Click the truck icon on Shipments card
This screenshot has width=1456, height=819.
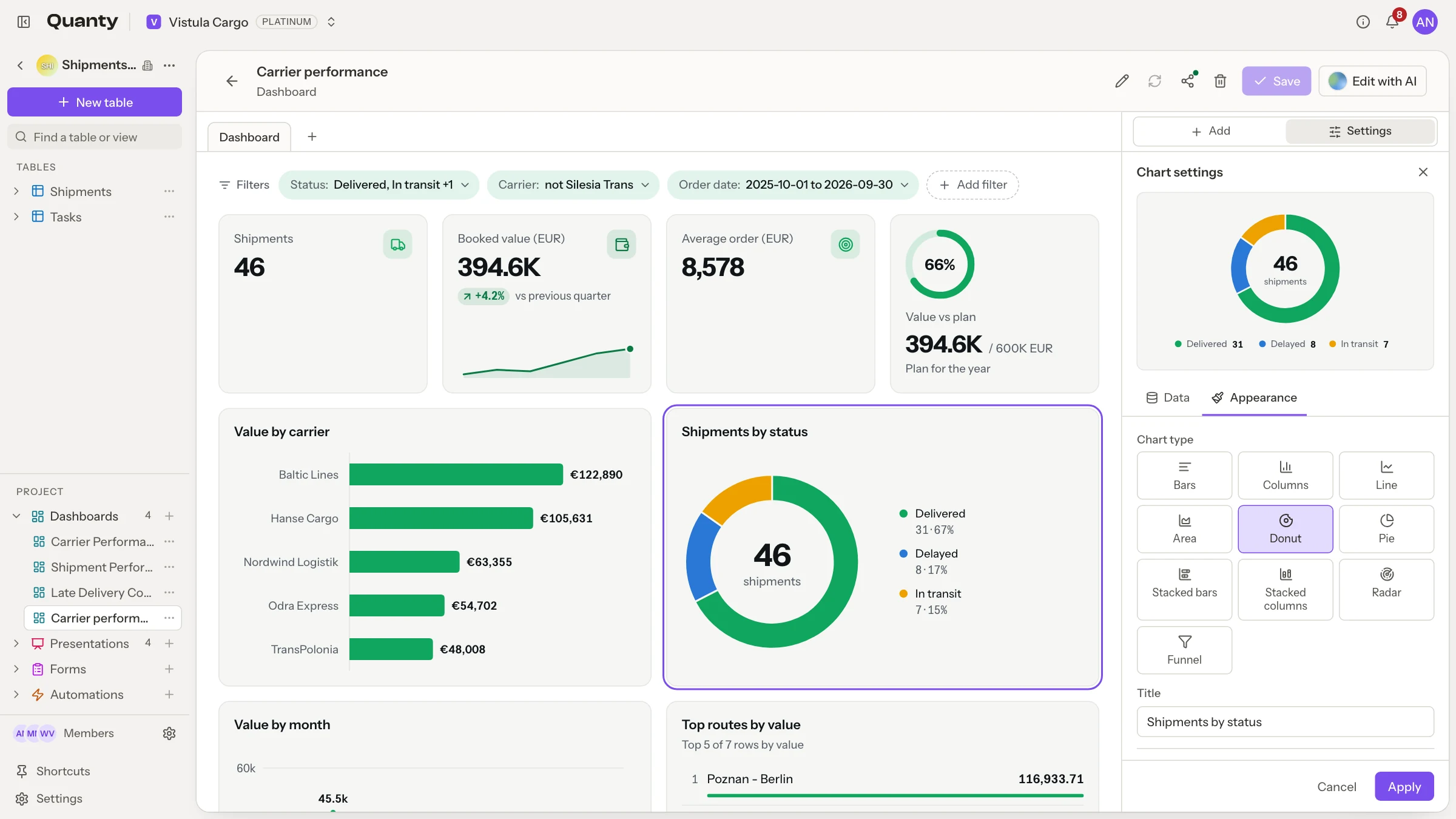tap(397, 244)
